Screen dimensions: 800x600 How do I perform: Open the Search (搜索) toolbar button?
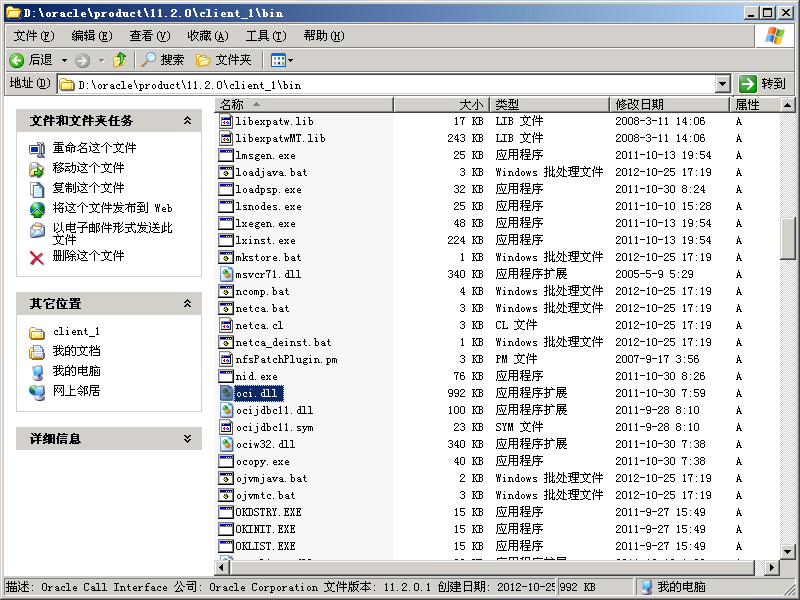[x=162, y=60]
